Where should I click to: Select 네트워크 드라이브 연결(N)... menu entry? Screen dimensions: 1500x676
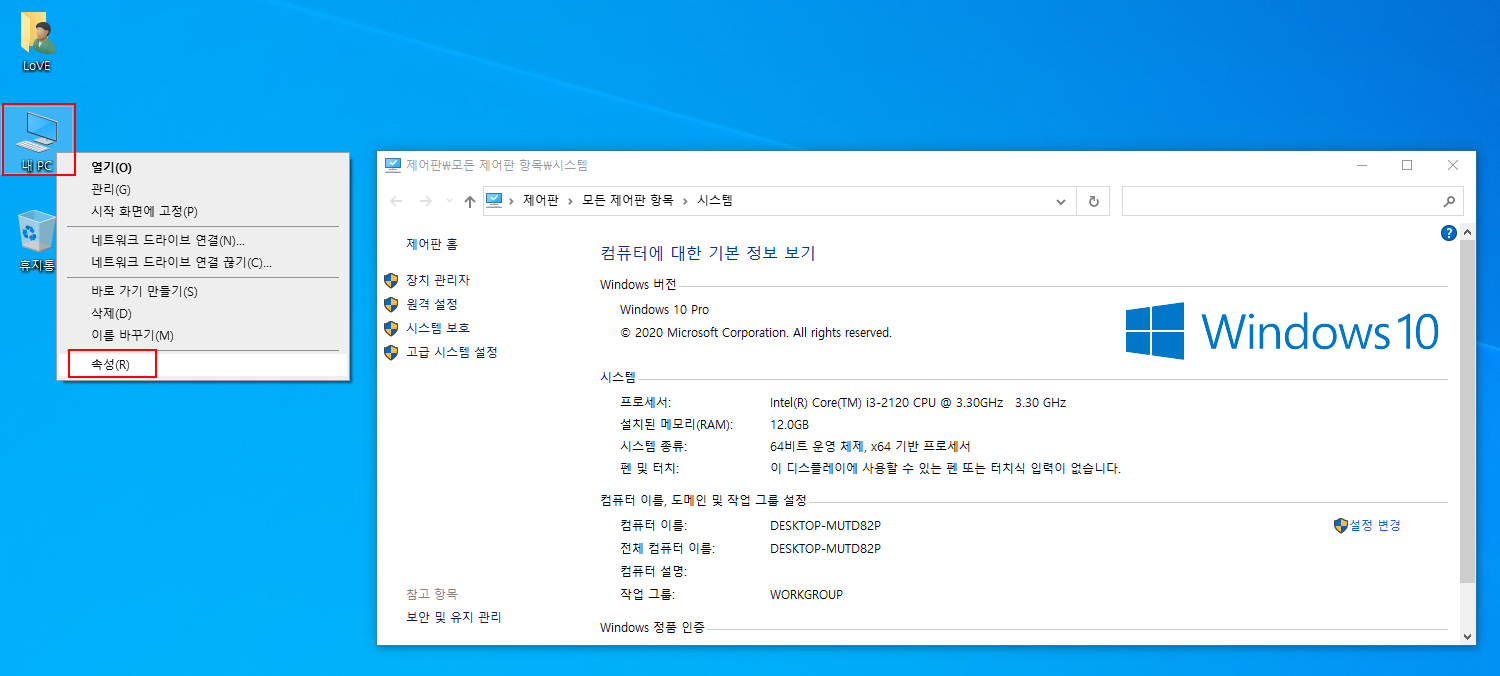click(x=203, y=241)
